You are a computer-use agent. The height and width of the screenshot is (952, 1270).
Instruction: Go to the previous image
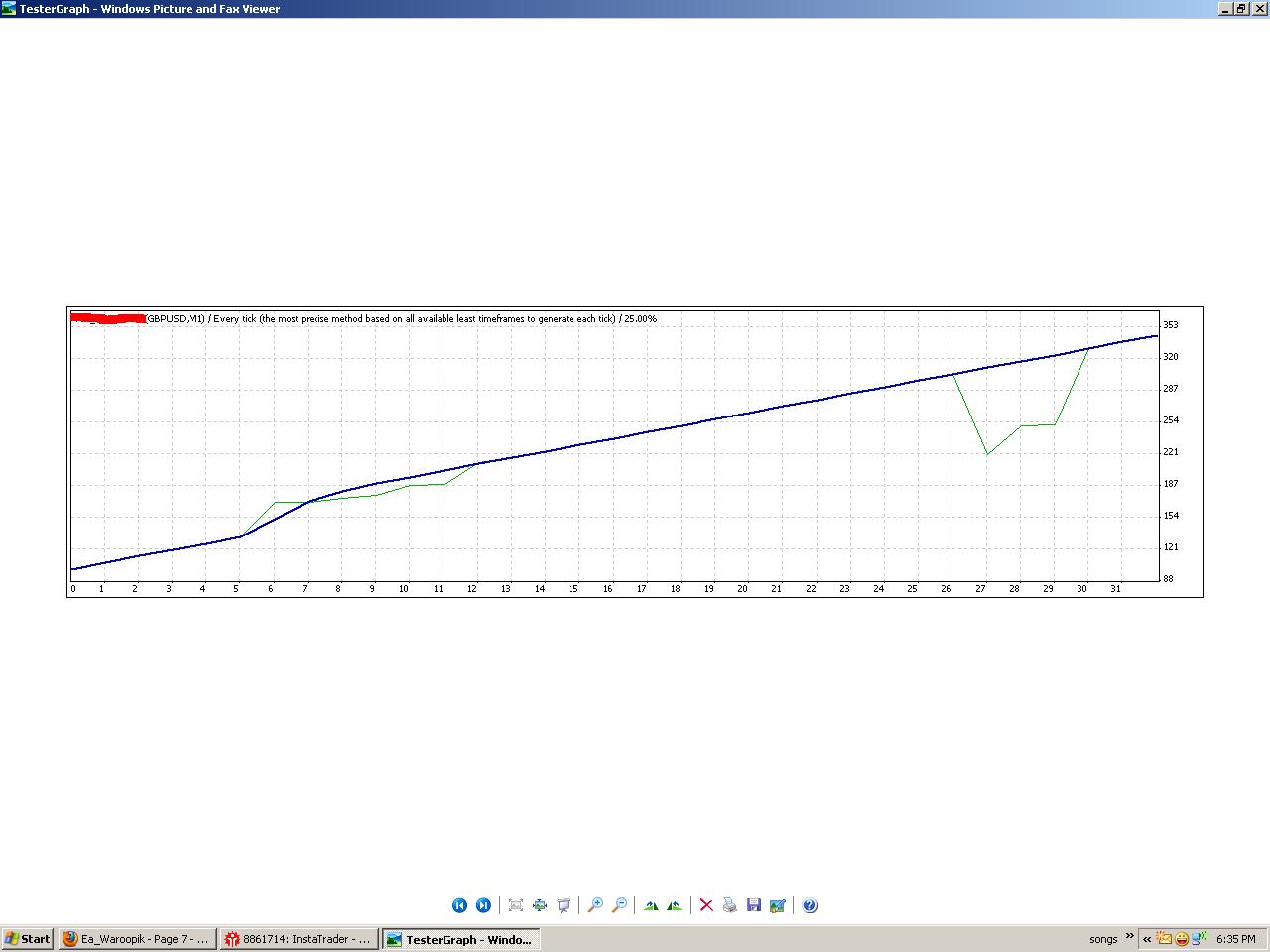459,905
